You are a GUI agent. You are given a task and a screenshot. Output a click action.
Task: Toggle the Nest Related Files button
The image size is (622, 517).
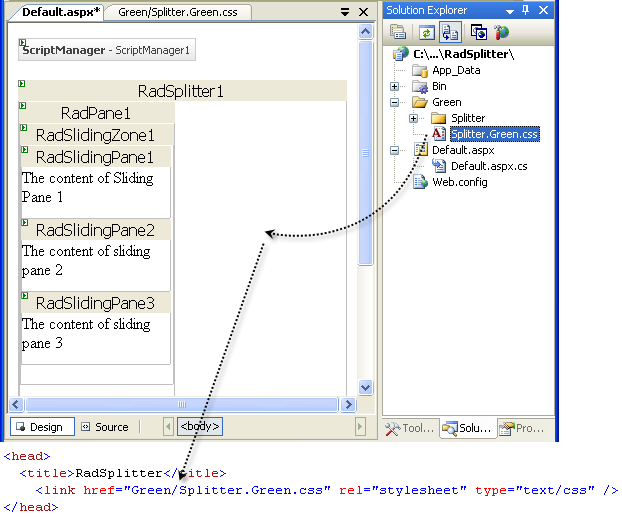coord(450,33)
